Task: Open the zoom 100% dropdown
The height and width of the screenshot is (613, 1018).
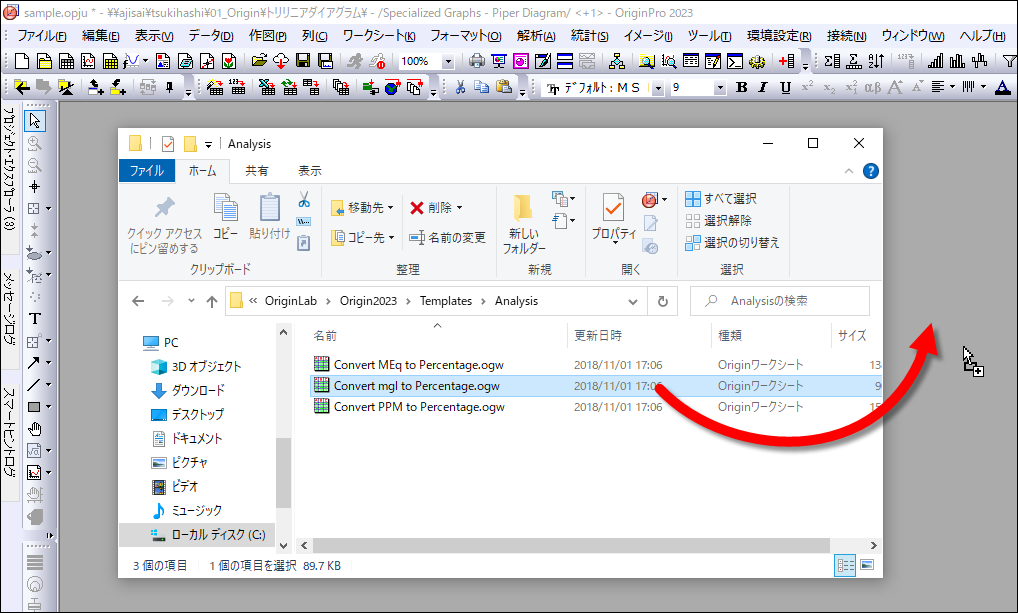Action: tap(447, 62)
